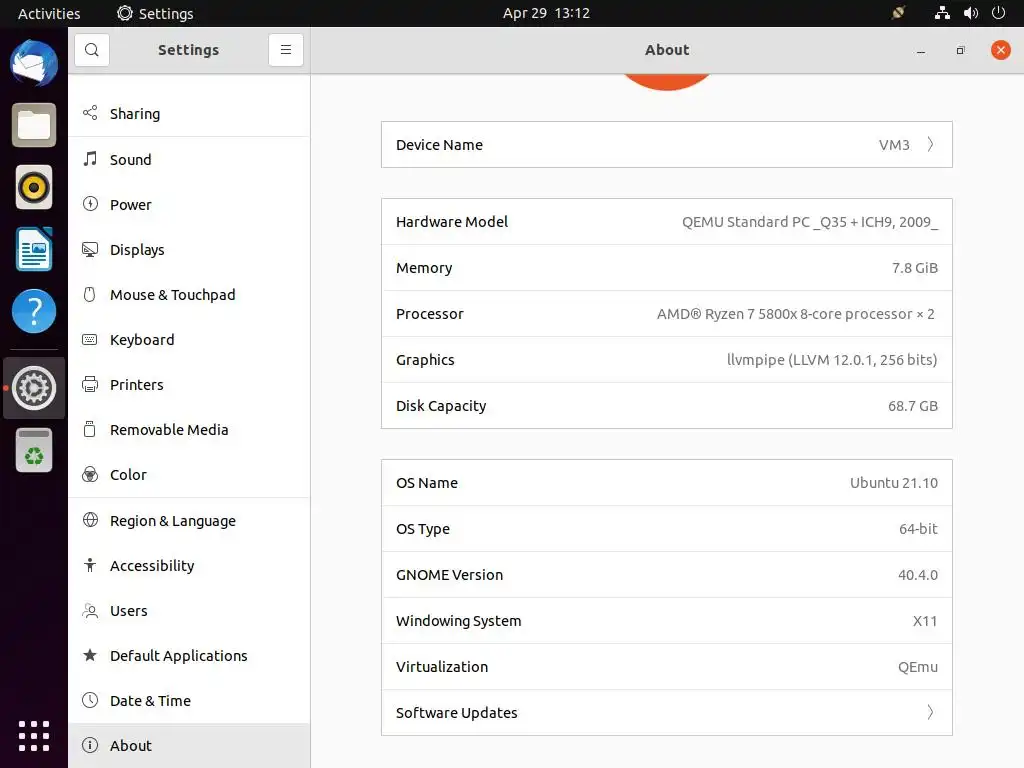Click the OS Type value 64-bit
Image resolution: width=1024 pixels, height=768 pixels.
(x=918, y=528)
